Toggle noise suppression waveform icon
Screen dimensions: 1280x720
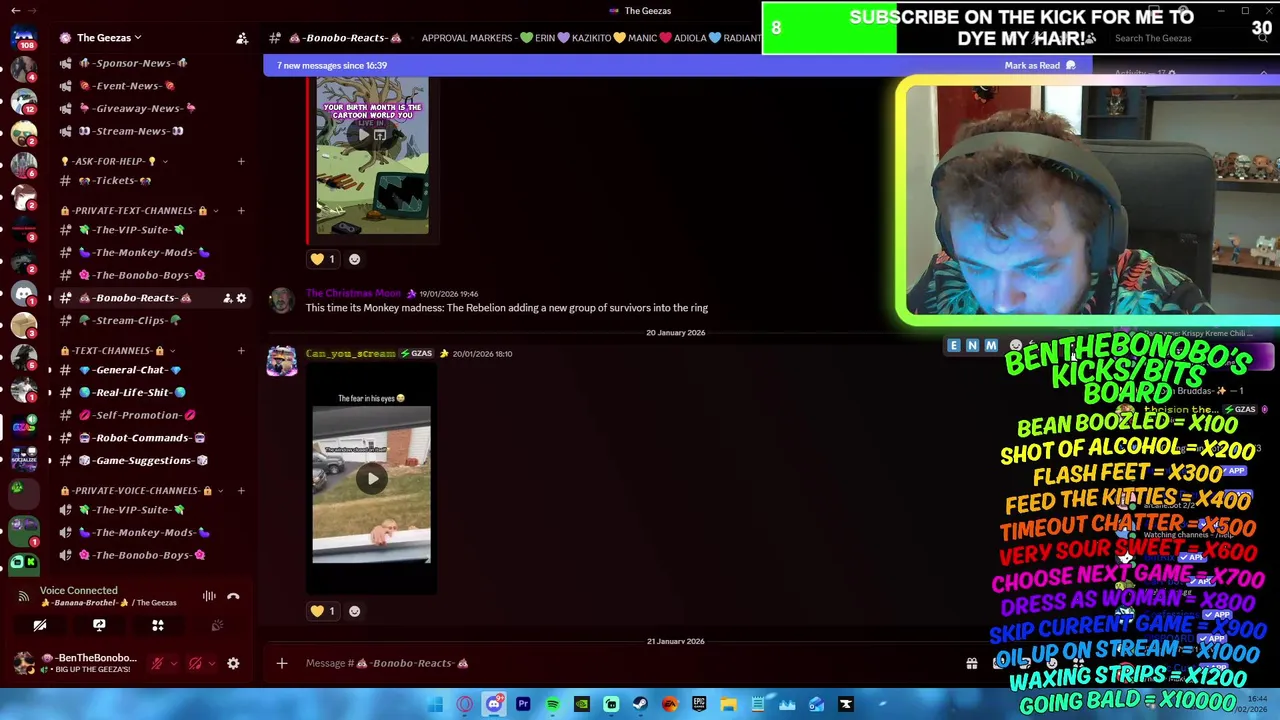coord(209,596)
